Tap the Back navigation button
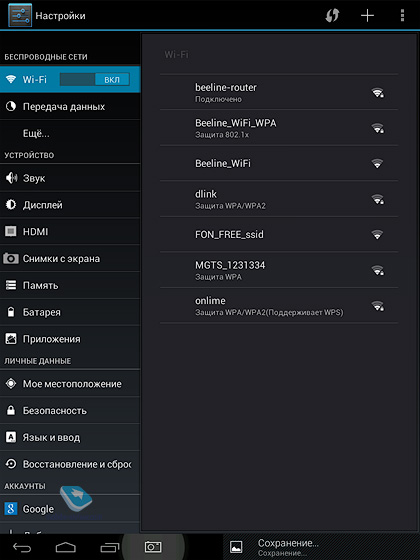420x560 pixels. [x=22, y=547]
